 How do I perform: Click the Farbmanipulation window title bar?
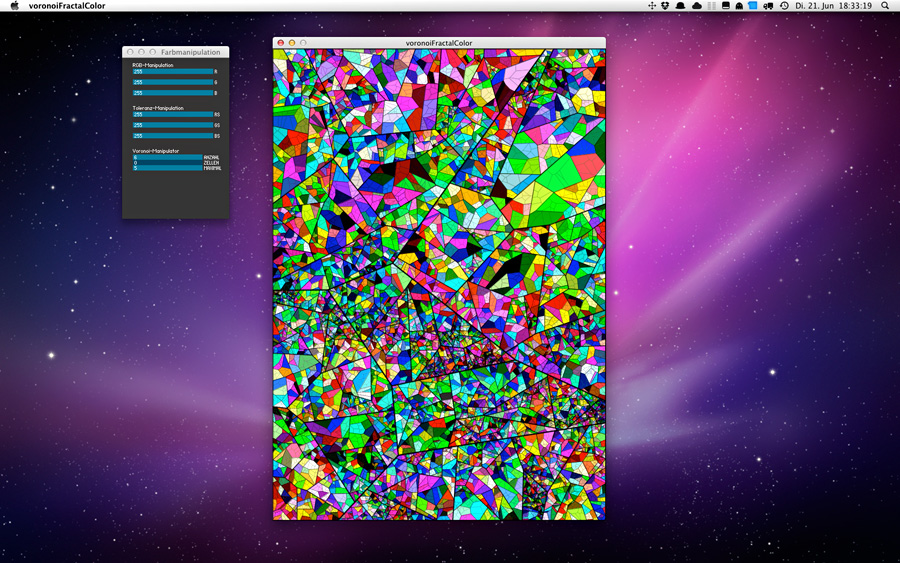[x=190, y=51]
